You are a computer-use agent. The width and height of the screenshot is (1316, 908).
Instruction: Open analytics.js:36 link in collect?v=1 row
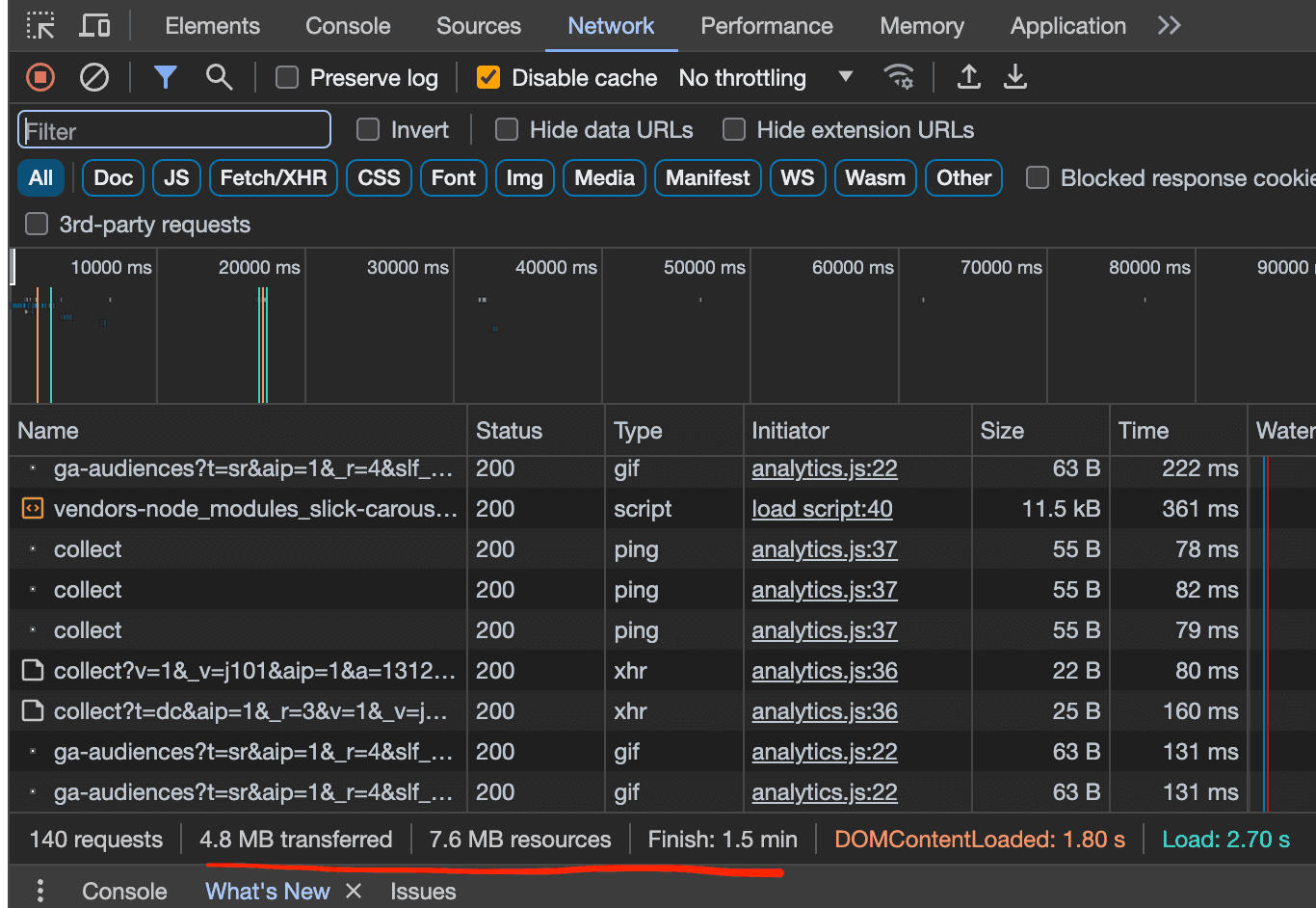tap(825, 671)
